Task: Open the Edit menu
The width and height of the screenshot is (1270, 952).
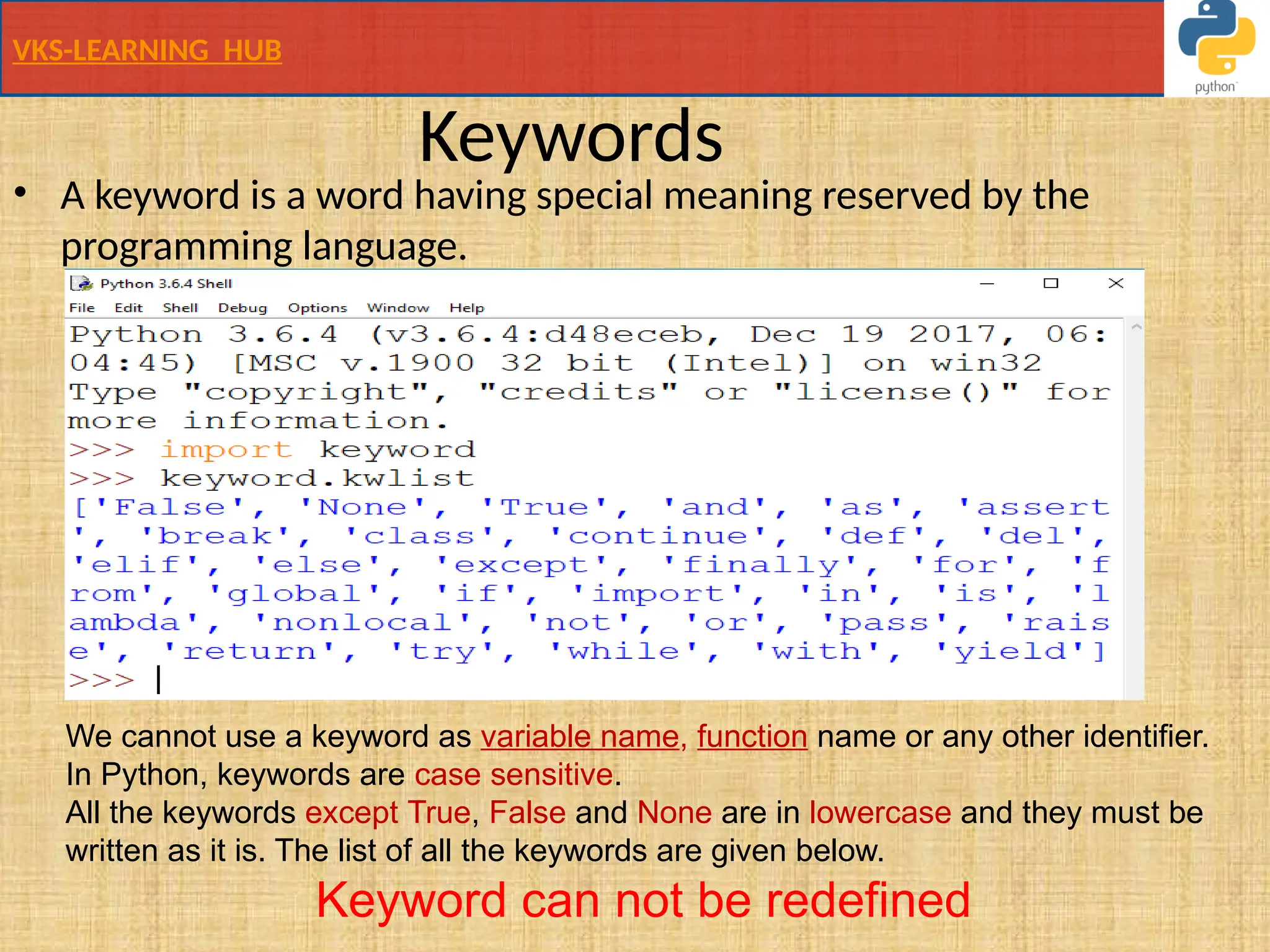Action: [x=128, y=307]
